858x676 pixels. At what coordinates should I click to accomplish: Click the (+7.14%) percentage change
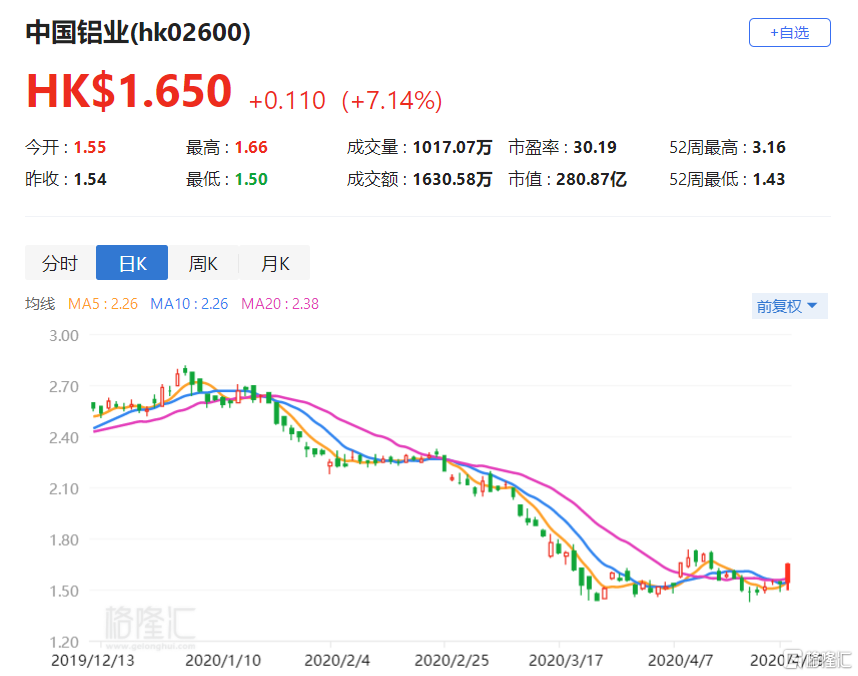(392, 101)
